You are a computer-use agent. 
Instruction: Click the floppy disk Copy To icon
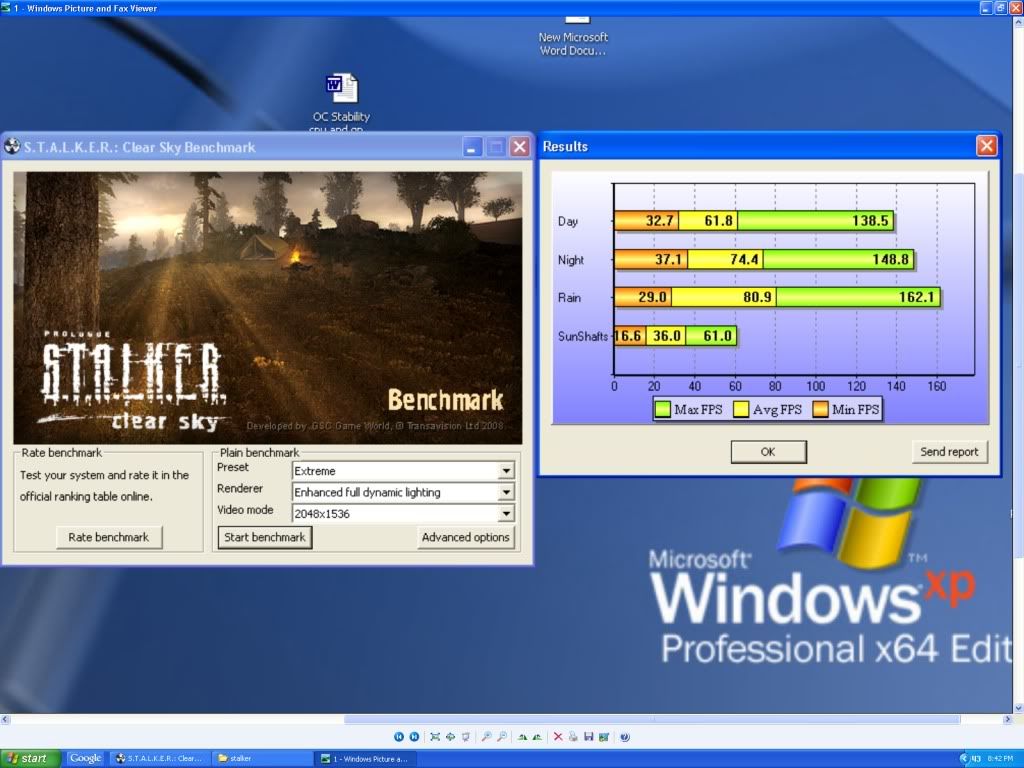588,737
